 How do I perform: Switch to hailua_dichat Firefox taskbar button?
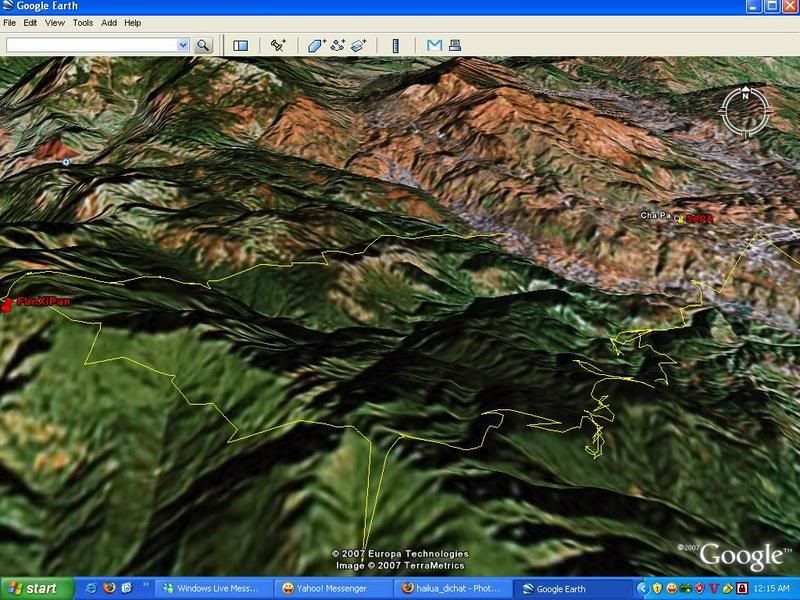pyautogui.click(x=453, y=588)
